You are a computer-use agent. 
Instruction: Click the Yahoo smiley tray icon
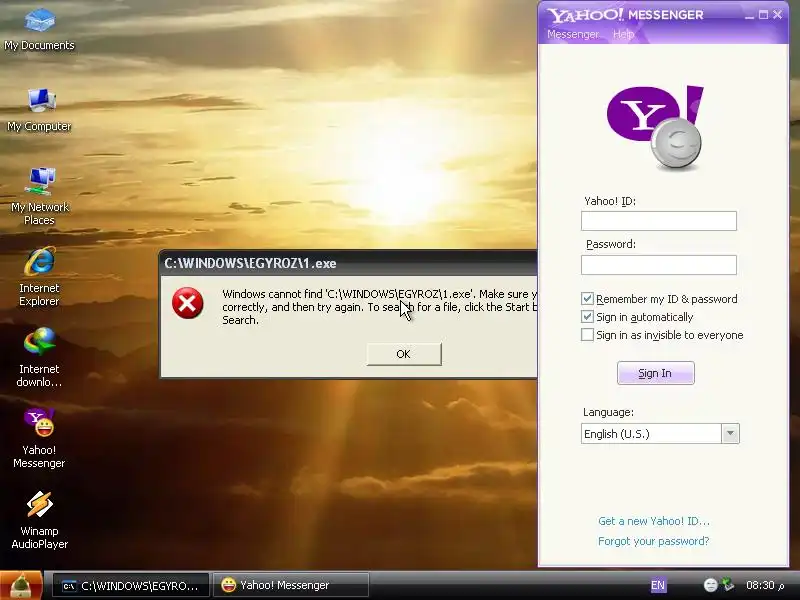pyautogui.click(x=710, y=585)
